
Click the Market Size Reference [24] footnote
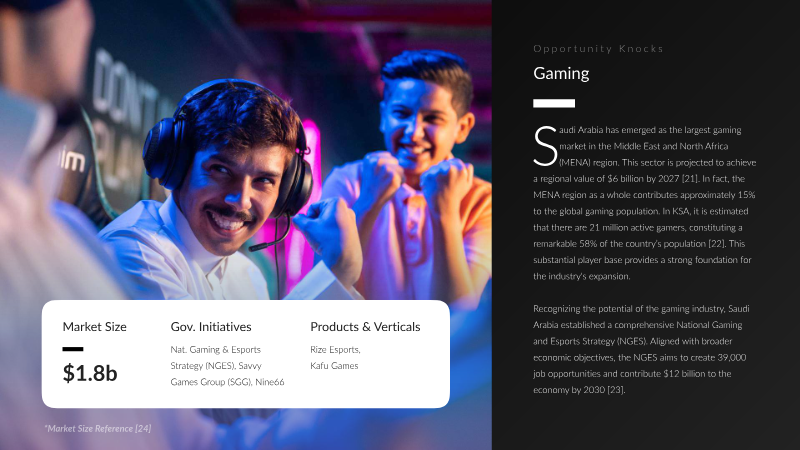point(97,429)
